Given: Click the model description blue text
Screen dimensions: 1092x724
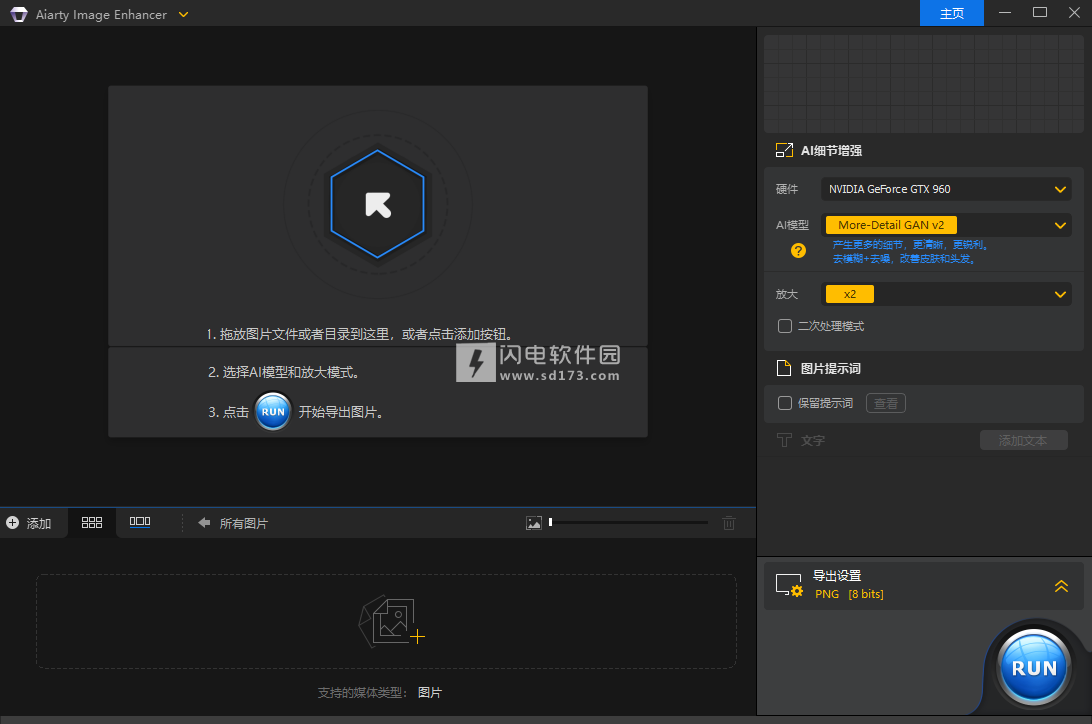Looking at the screenshot, I should 910,251.
